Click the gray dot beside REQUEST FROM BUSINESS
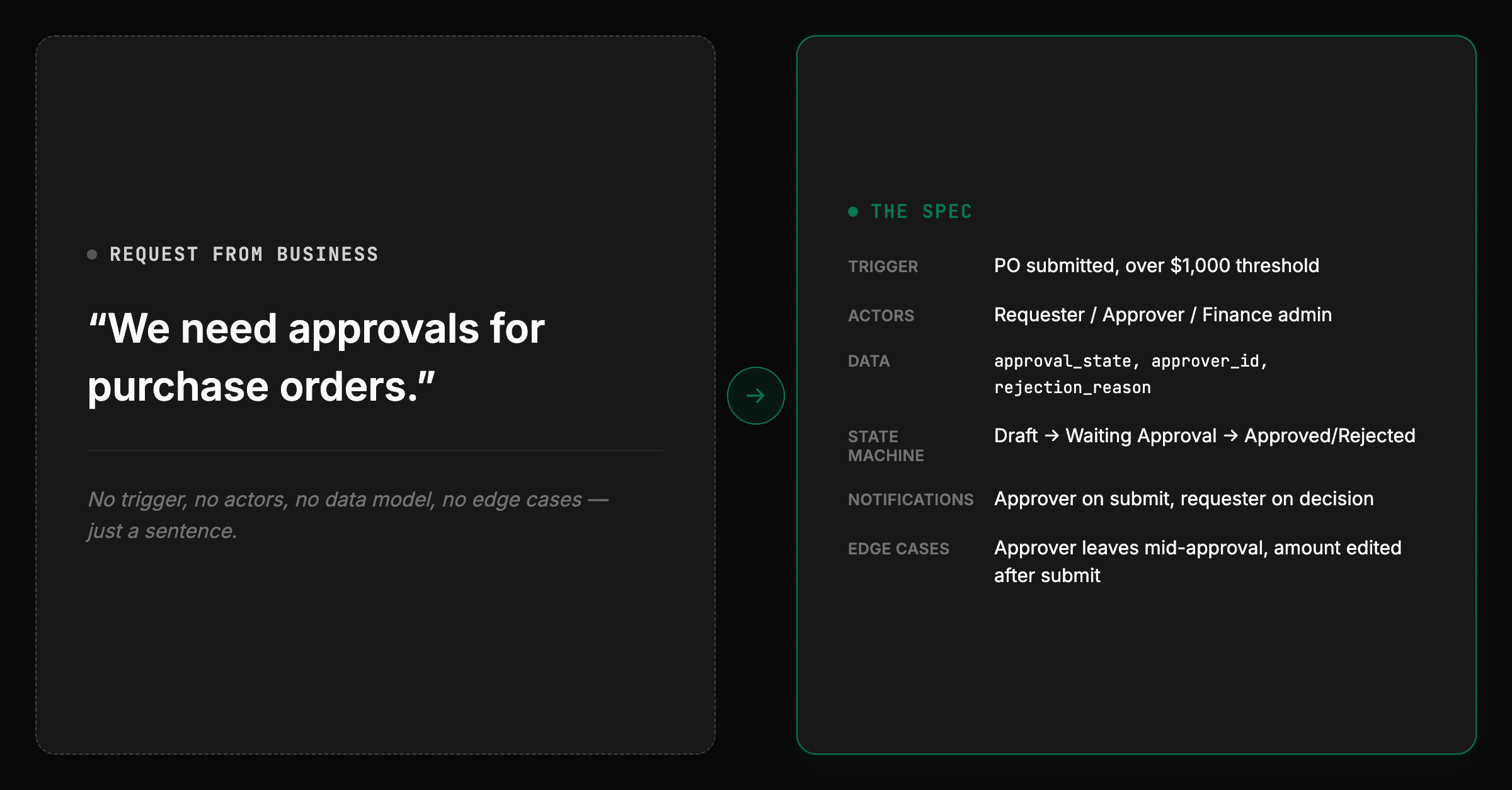1512x790 pixels. [x=92, y=255]
